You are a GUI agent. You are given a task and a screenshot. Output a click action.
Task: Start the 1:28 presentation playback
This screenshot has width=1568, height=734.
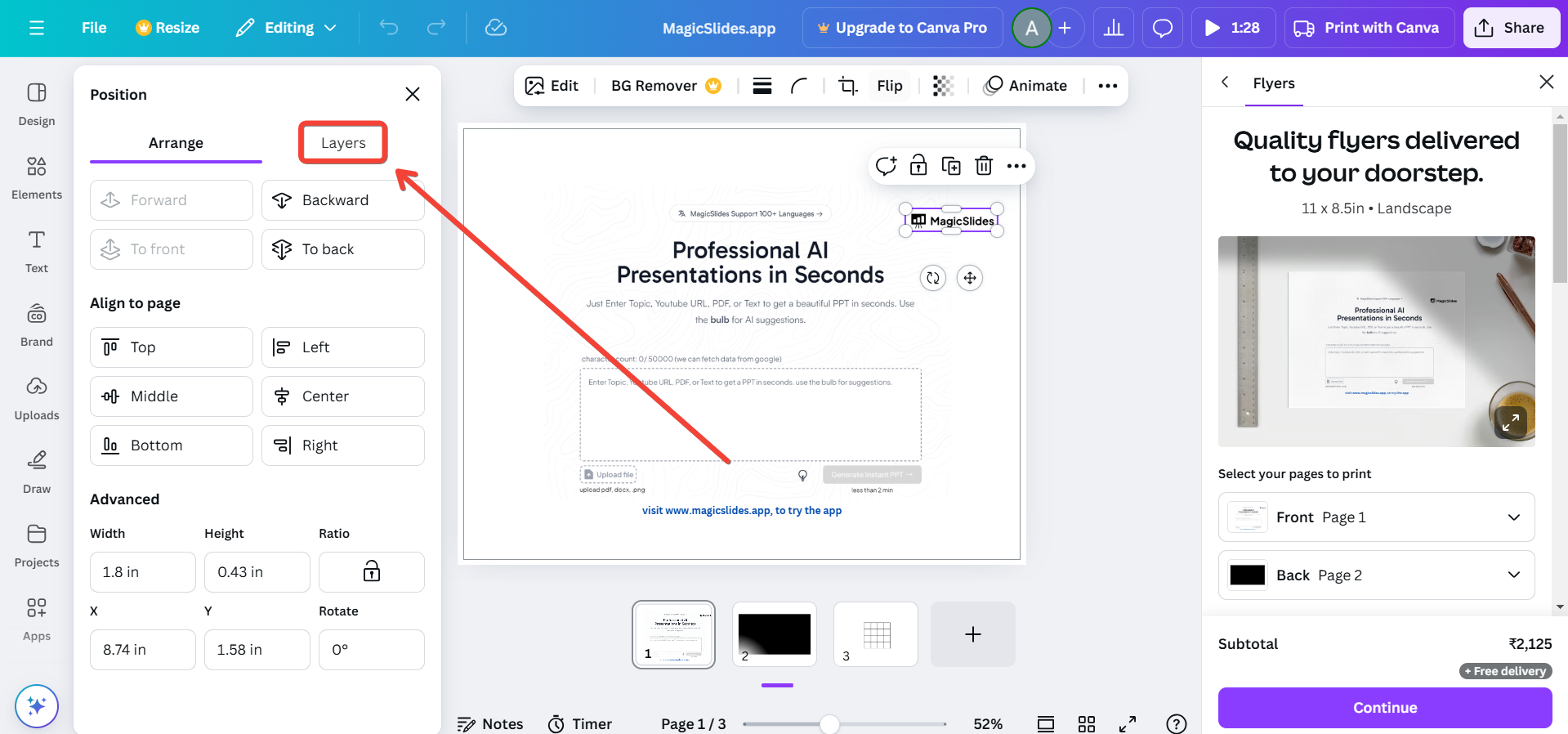click(1233, 28)
